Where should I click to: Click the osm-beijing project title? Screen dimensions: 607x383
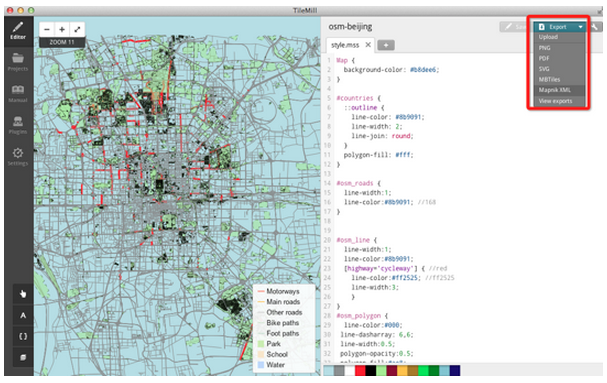coord(350,27)
